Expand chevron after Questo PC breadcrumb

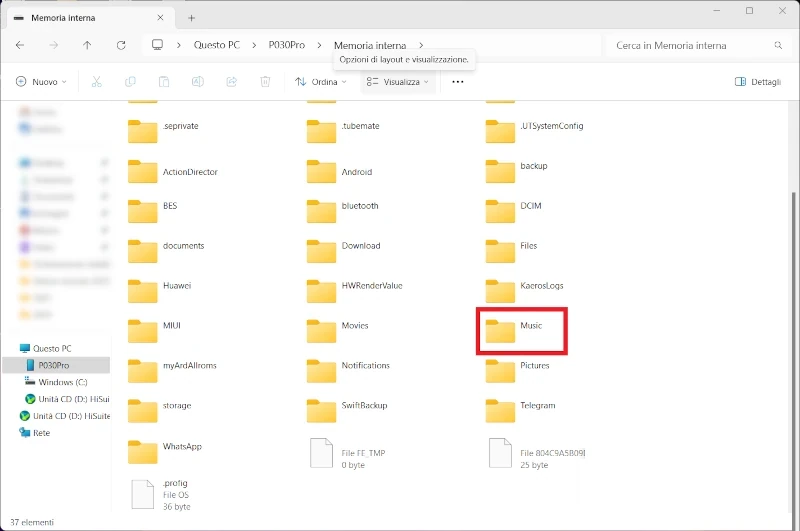point(254,45)
